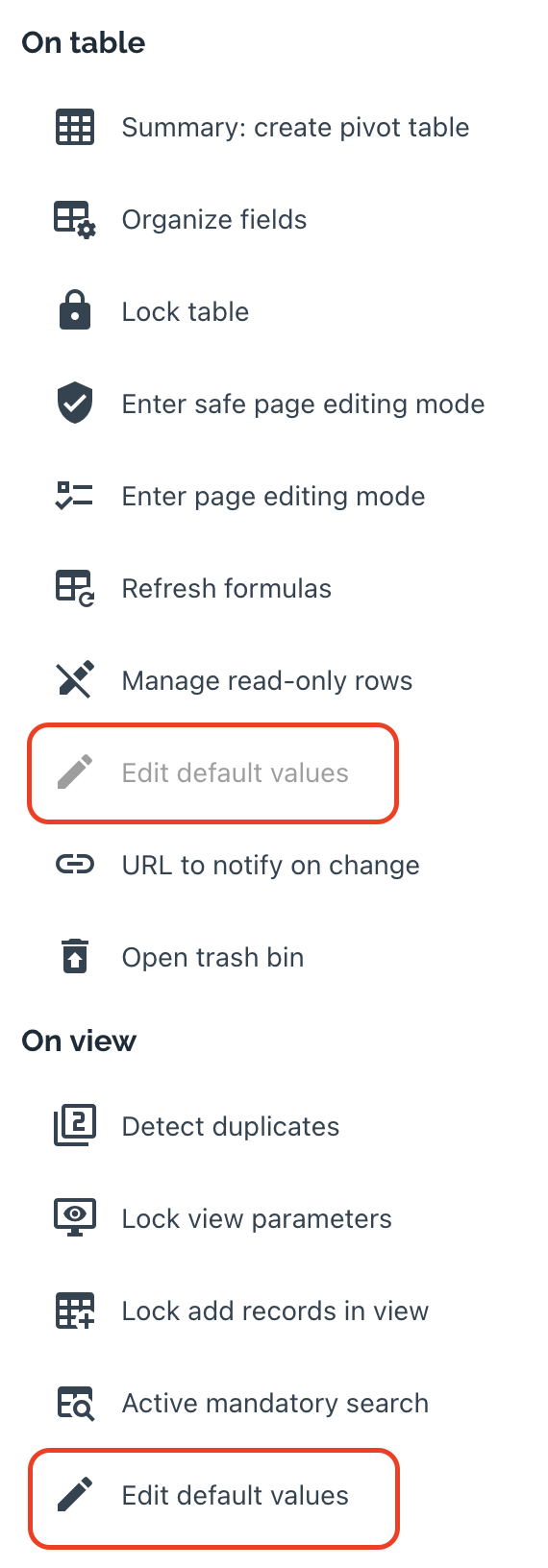Click the shield checkmark icon
This screenshot has height=1568, width=548.
tap(75, 404)
